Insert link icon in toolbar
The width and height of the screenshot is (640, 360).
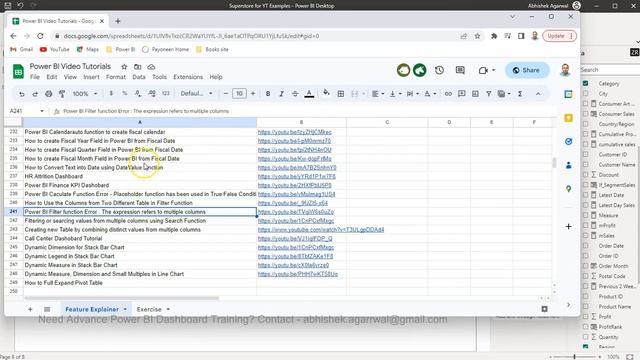(x=448, y=94)
